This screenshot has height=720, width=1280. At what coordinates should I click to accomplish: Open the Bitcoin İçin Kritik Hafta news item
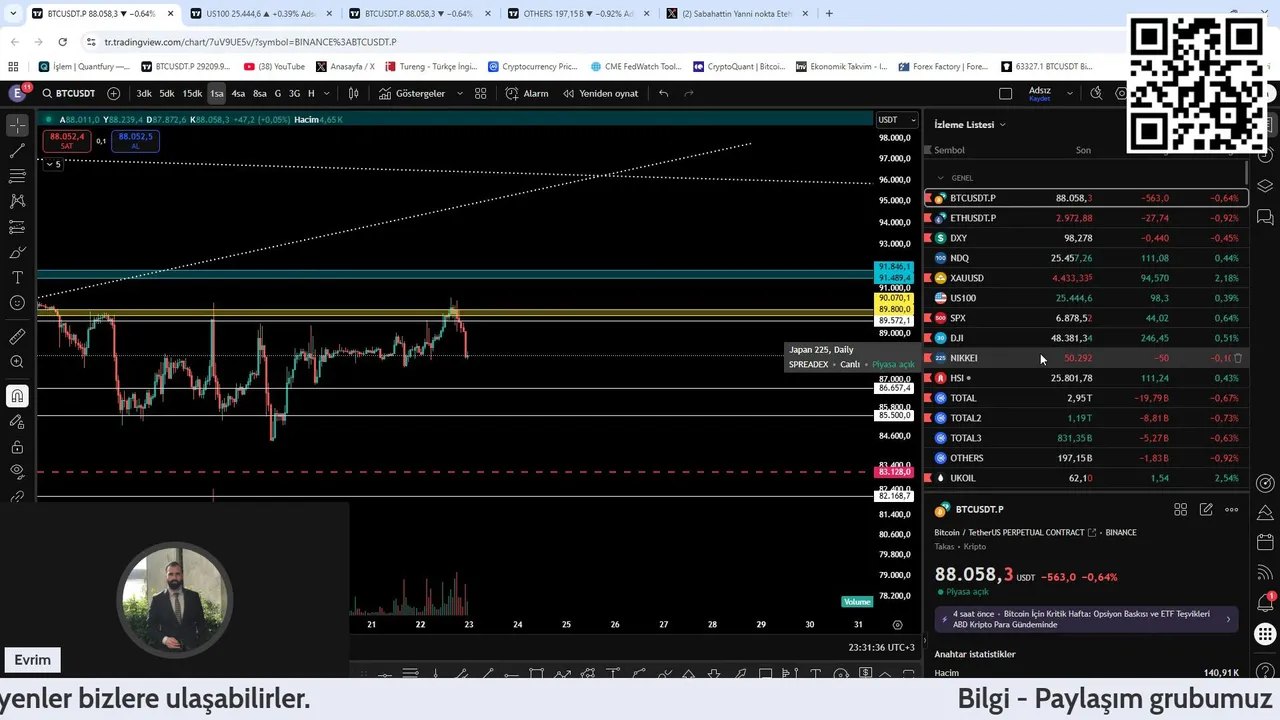point(1087,619)
